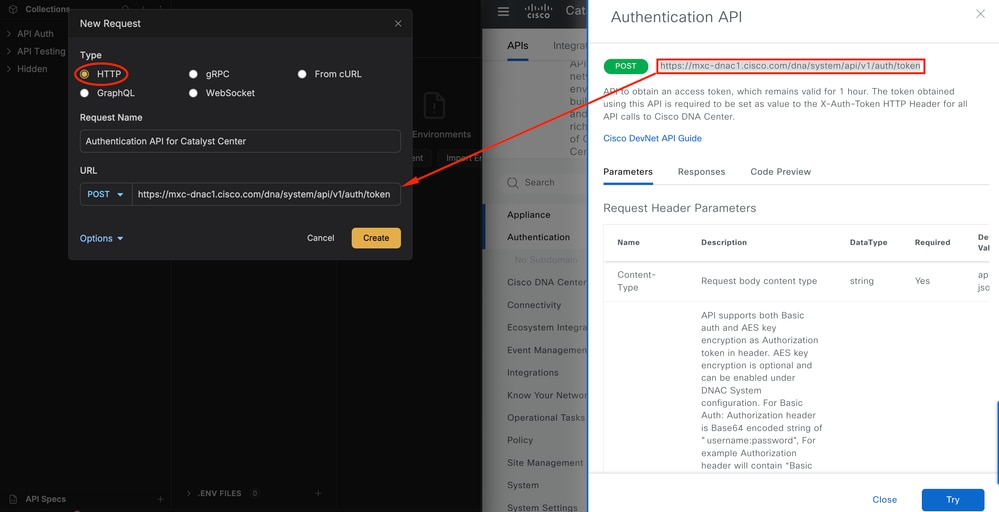Open the Policy API category
This screenshot has width=999, height=512.
[x=520, y=440]
